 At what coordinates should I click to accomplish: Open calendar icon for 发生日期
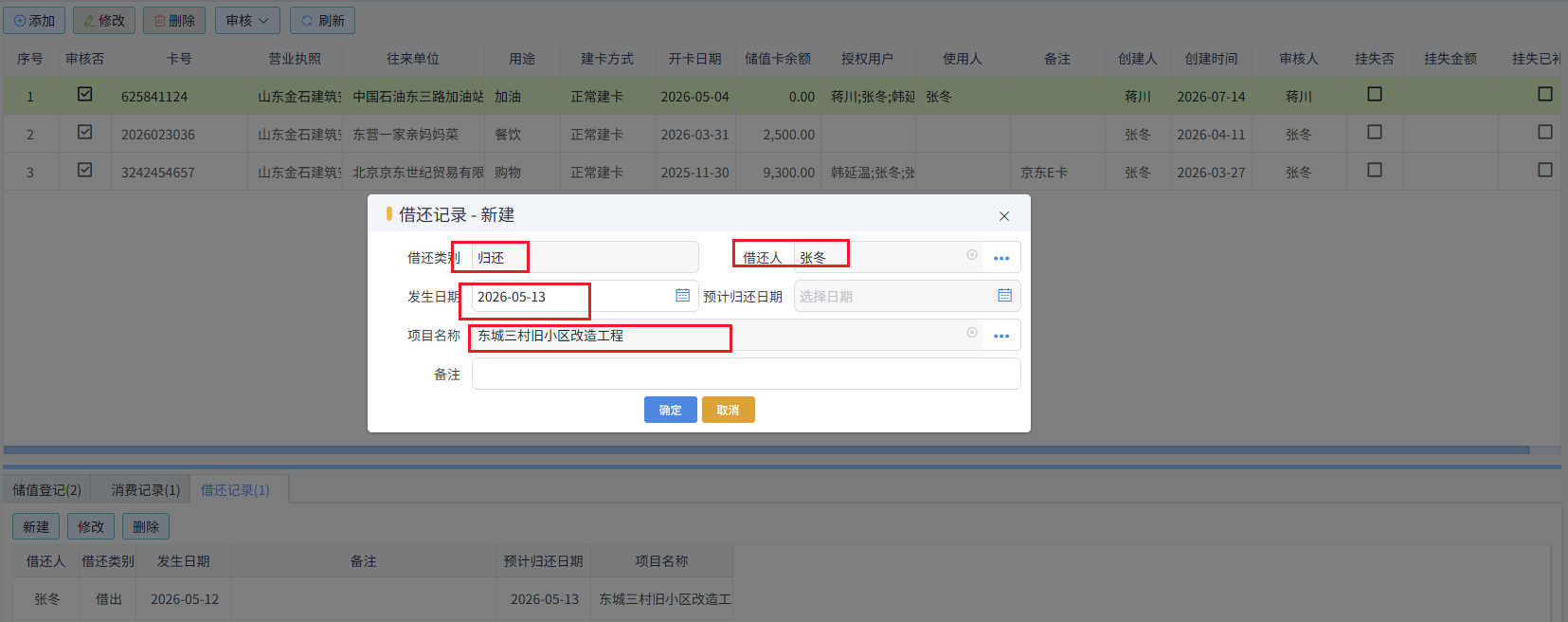pyautogui.click(x=682, y=296)
